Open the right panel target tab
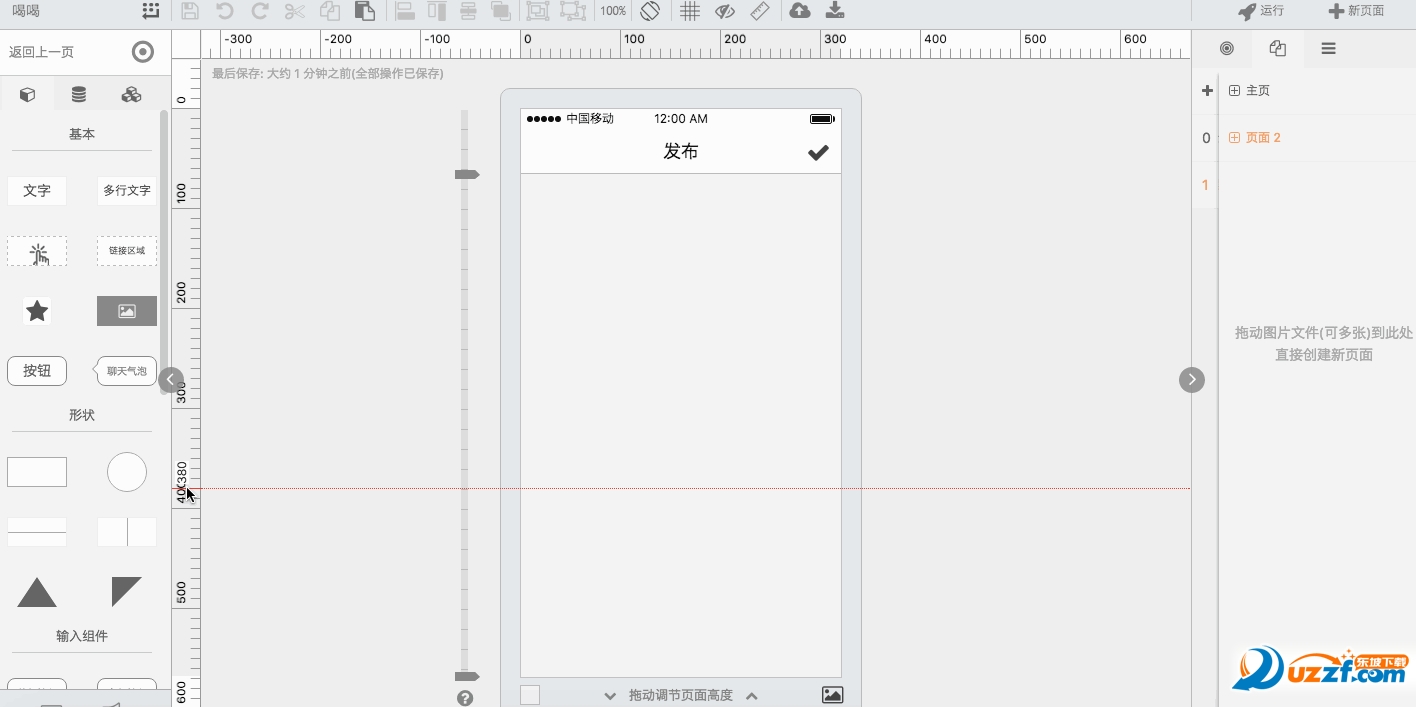Screen dimensions: 1416x707 [x=1227, y=48]
